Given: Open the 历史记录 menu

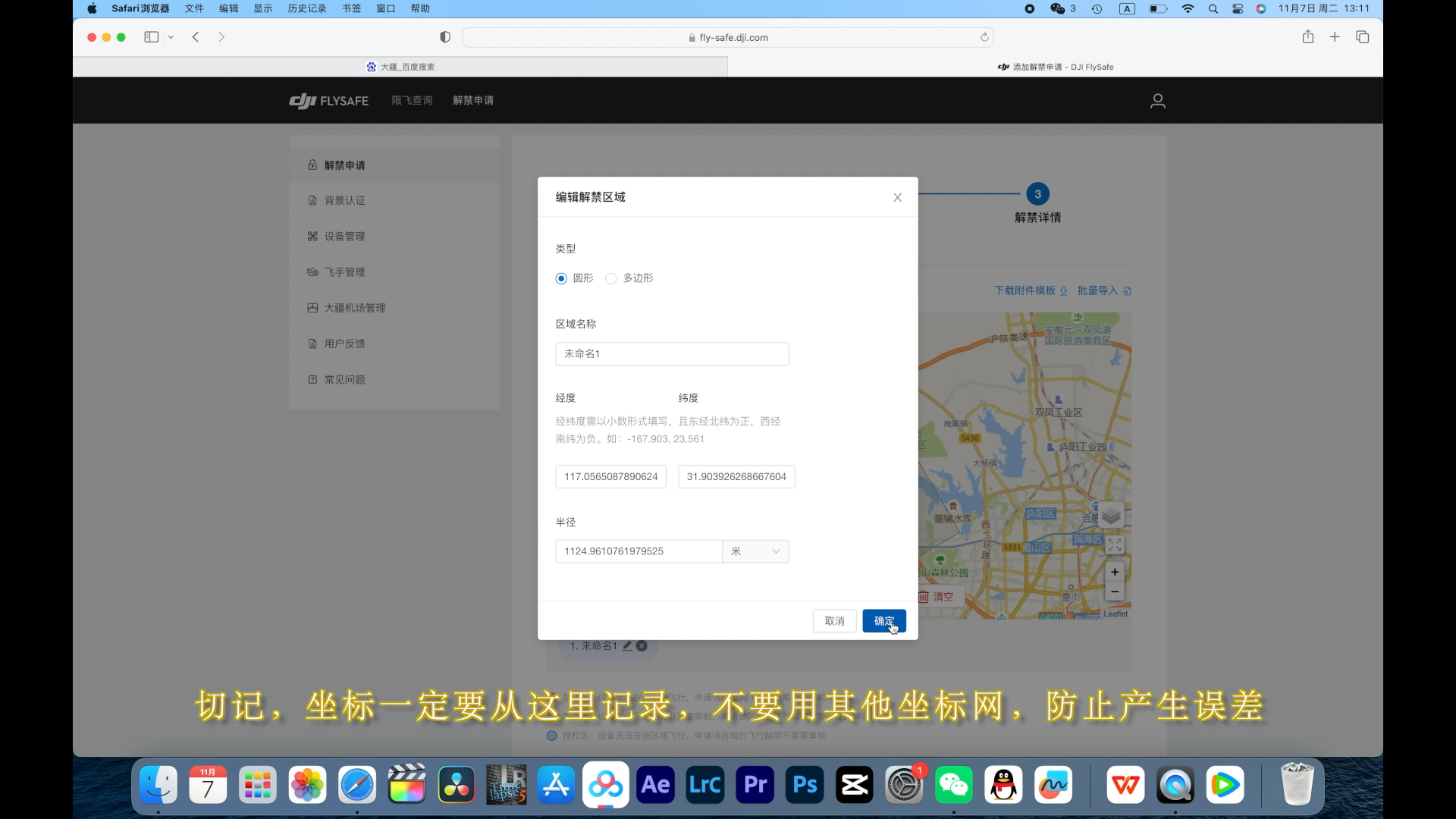Looking at the screenshot, I should [x=306, y=8].
